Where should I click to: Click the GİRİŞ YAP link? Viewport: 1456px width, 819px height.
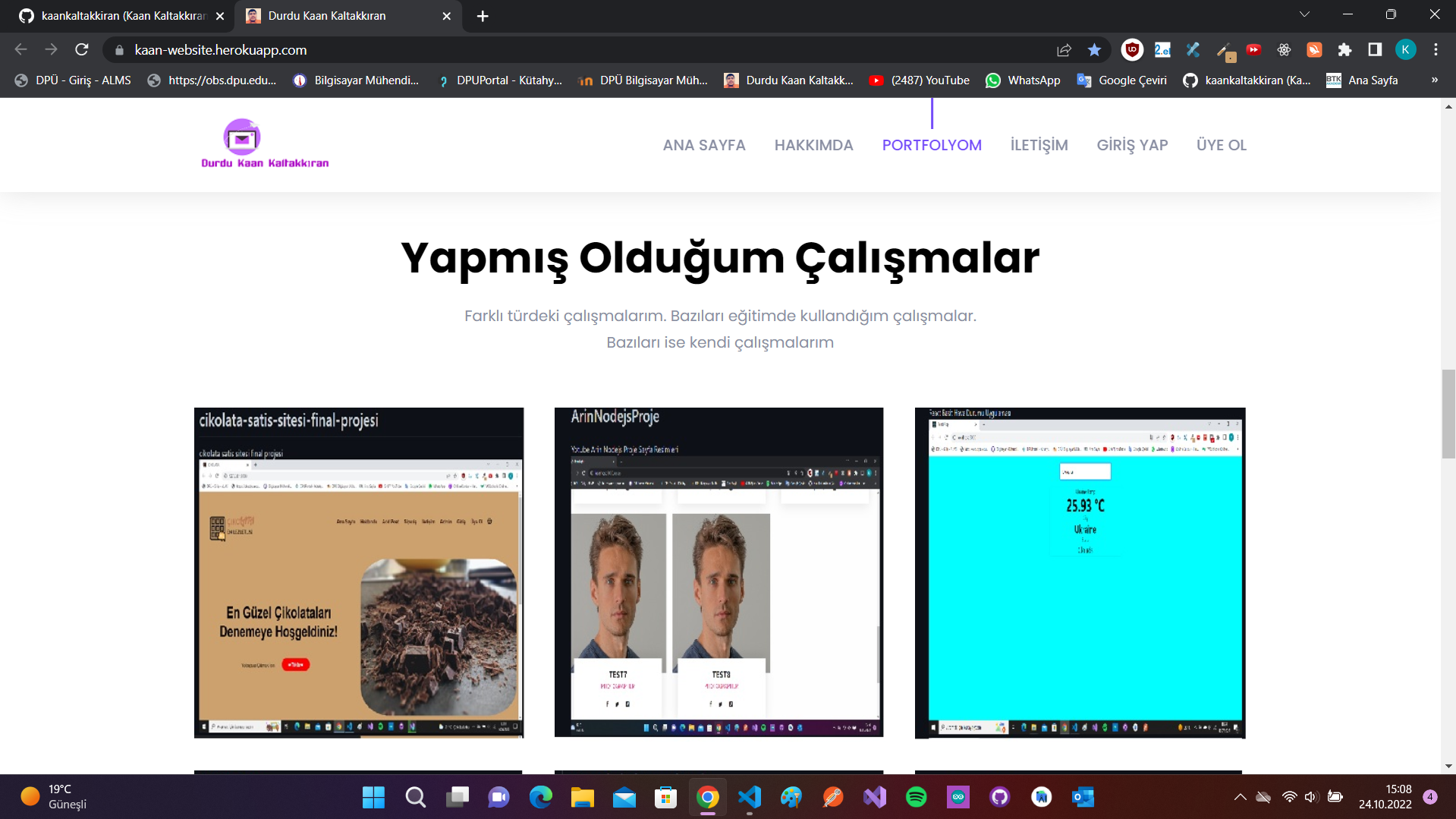tap(1131, 144)
